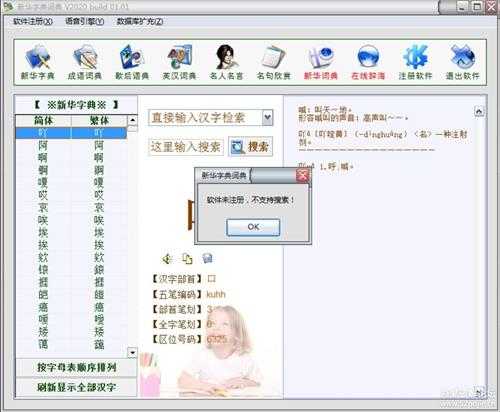Click the 【汉字部首】 value 口

click(211, 279)
